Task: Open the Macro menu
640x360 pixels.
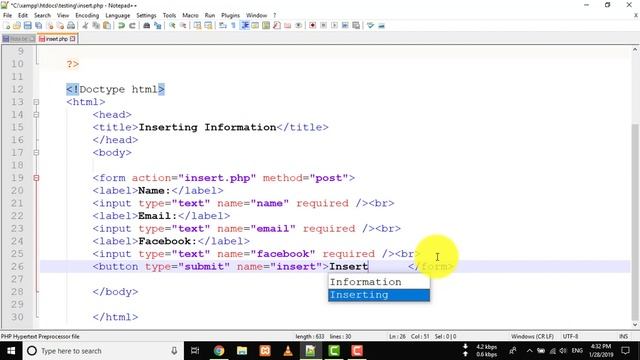Action: coord(190,15)
